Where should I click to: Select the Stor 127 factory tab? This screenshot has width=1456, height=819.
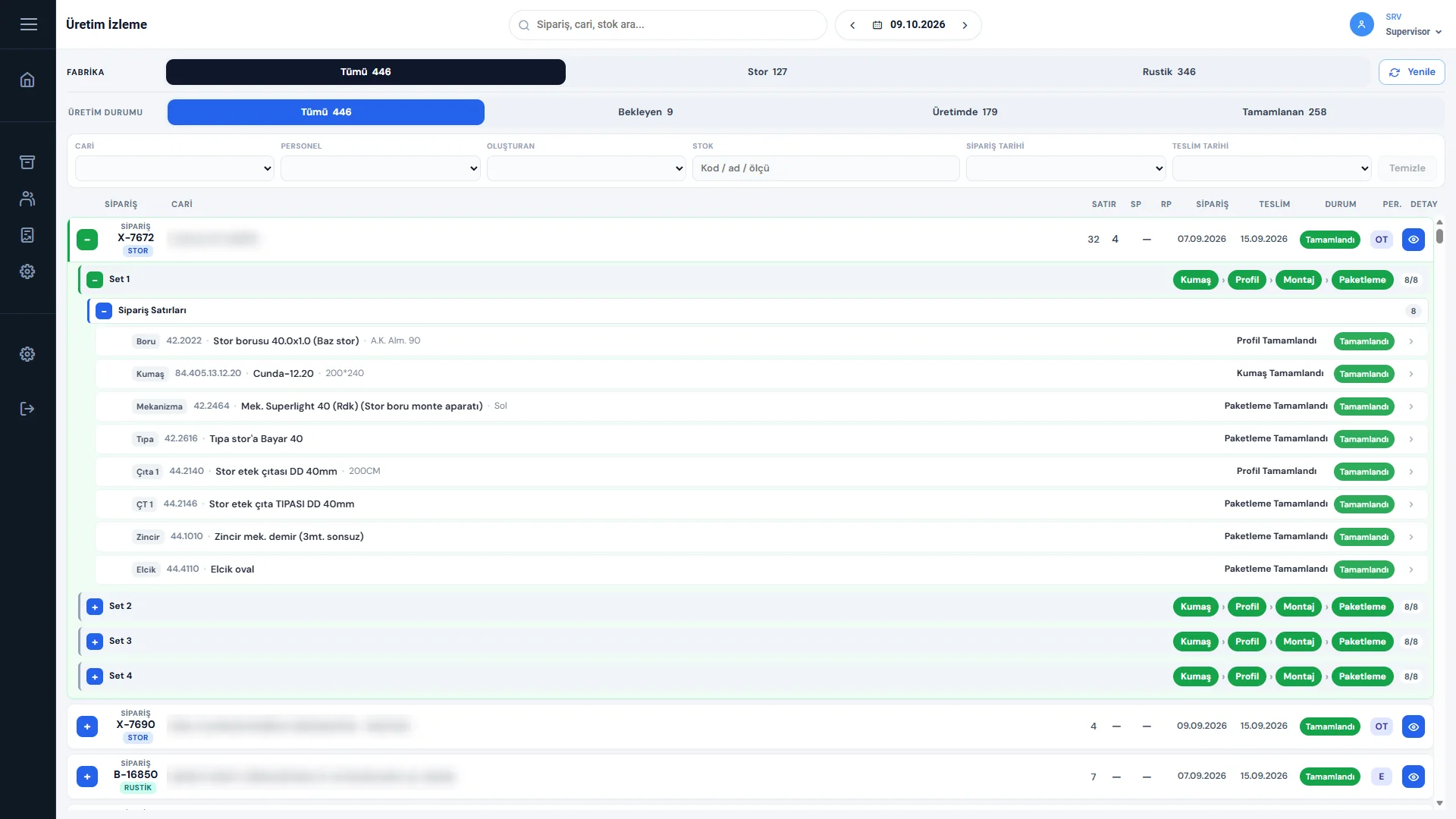pos(767,72)
